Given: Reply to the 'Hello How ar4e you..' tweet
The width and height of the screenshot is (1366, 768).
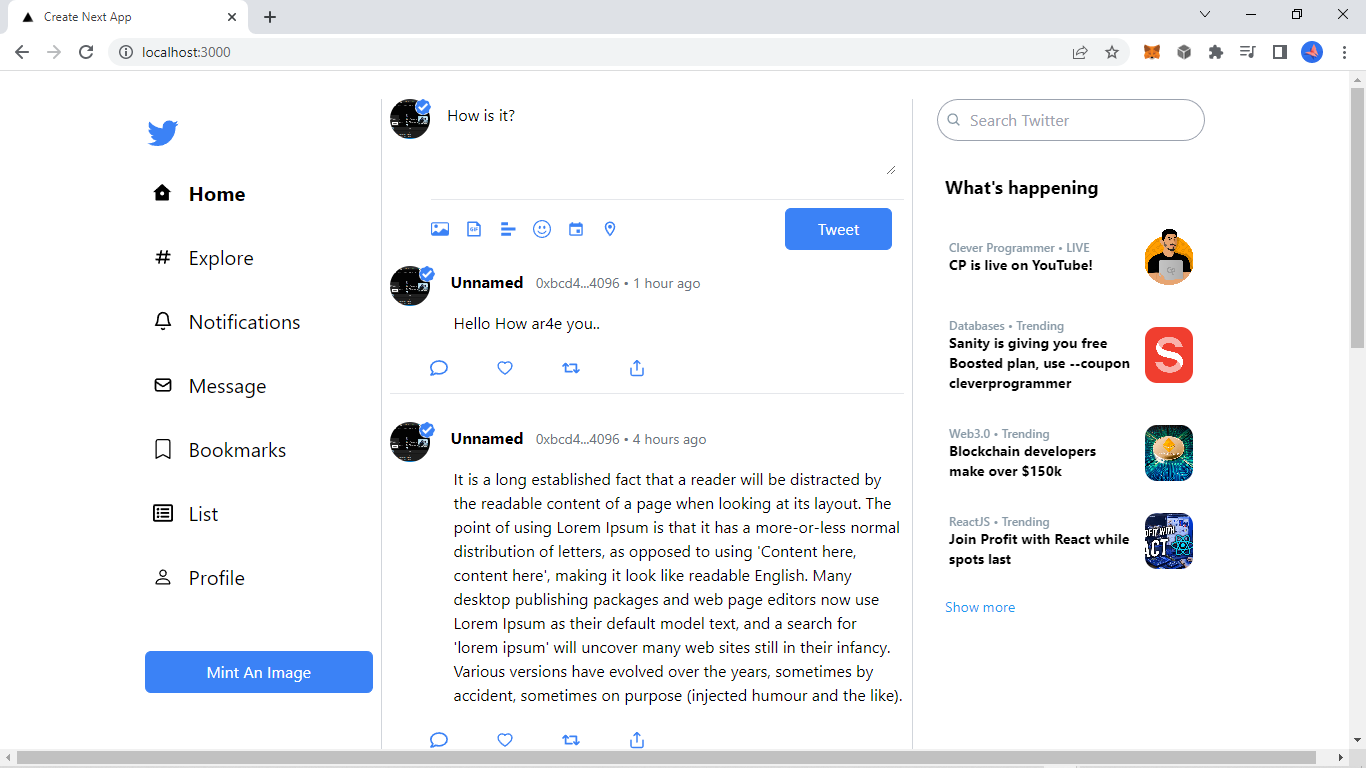Looking at the screenshot, I should [438, 368].
